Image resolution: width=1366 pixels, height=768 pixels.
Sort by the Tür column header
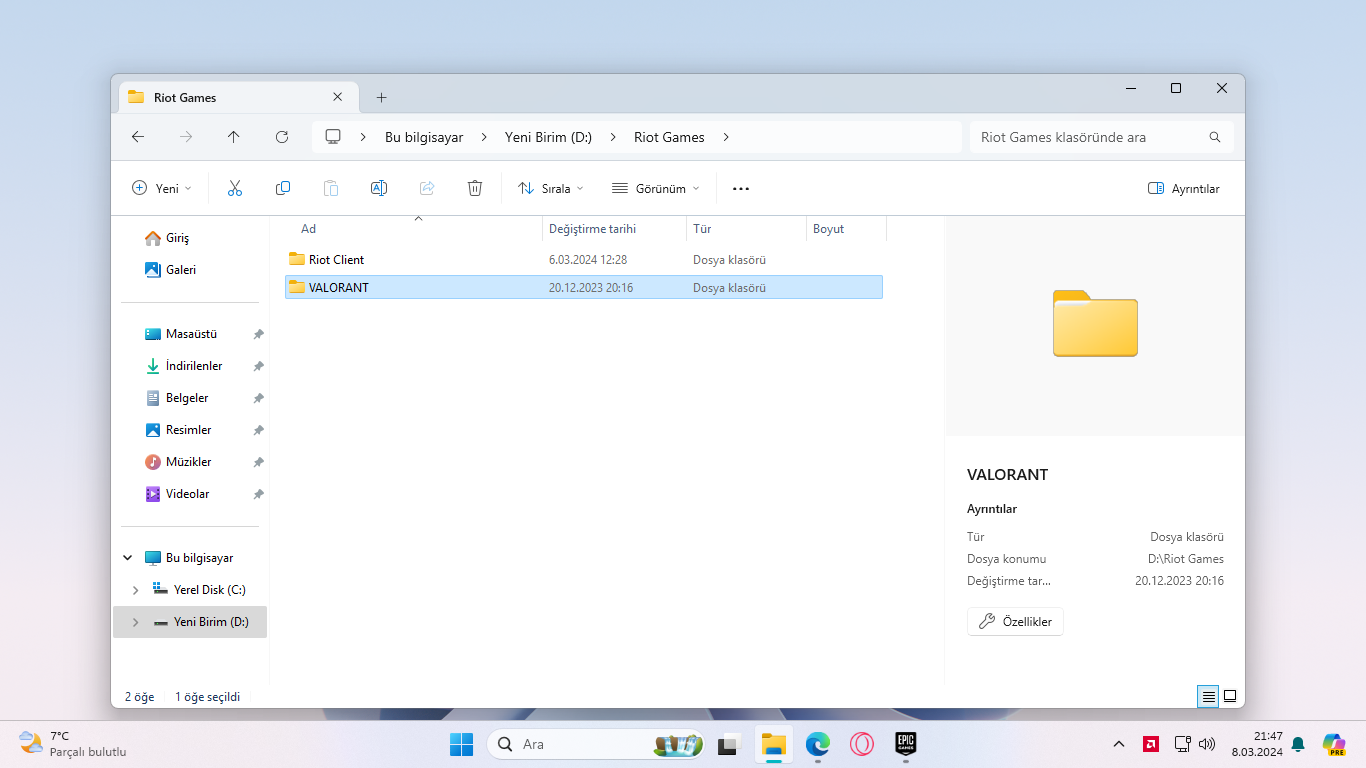click(747, 229)
